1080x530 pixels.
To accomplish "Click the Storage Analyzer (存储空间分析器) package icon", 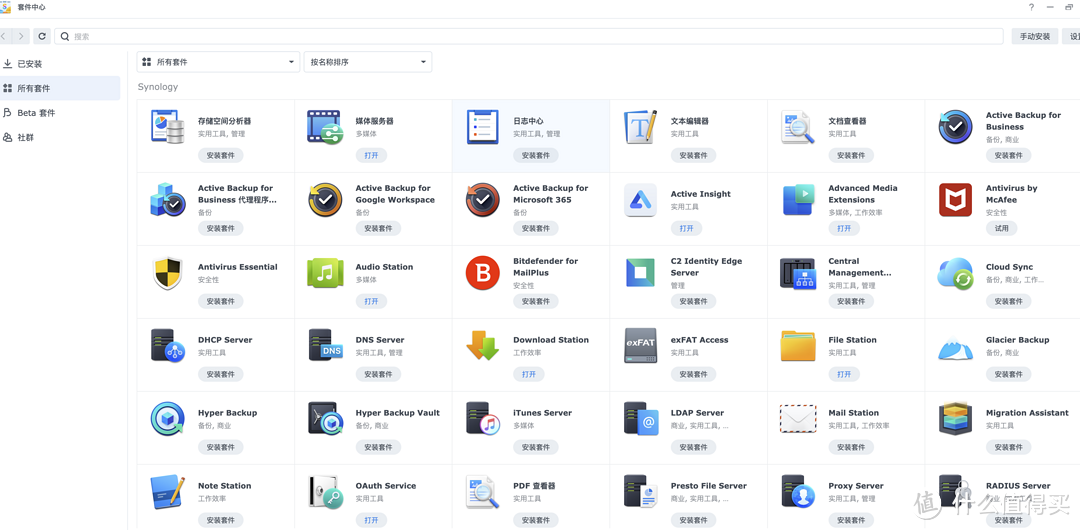I will (167, 127).
